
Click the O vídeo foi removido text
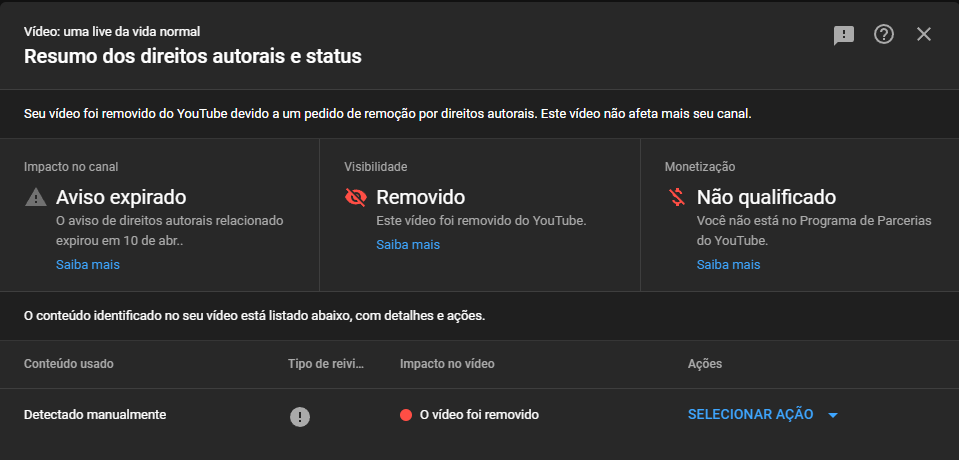point(479,415)
